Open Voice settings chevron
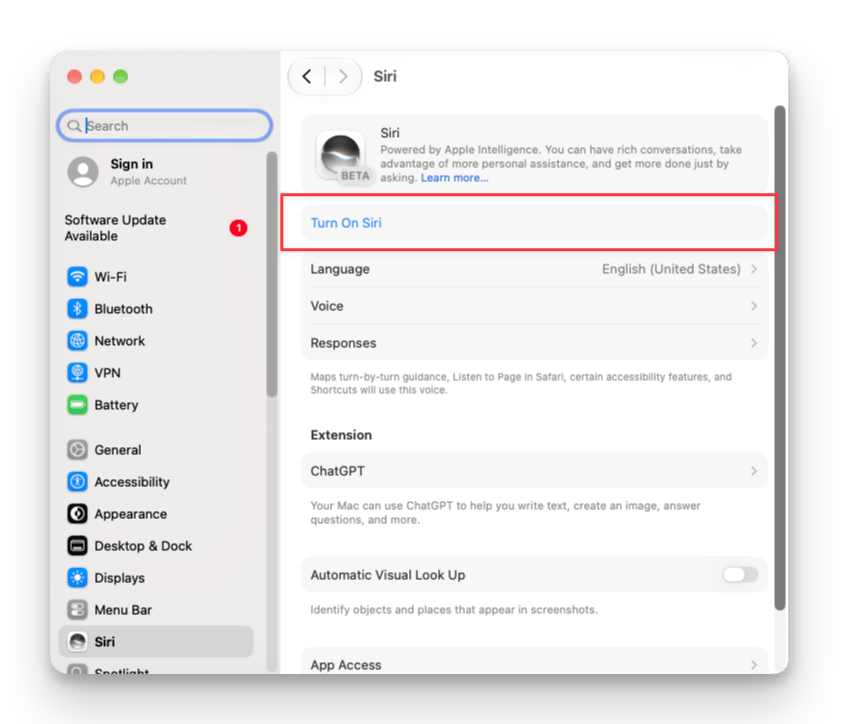This screenshot has height=724, width=841. pos(754,306)
